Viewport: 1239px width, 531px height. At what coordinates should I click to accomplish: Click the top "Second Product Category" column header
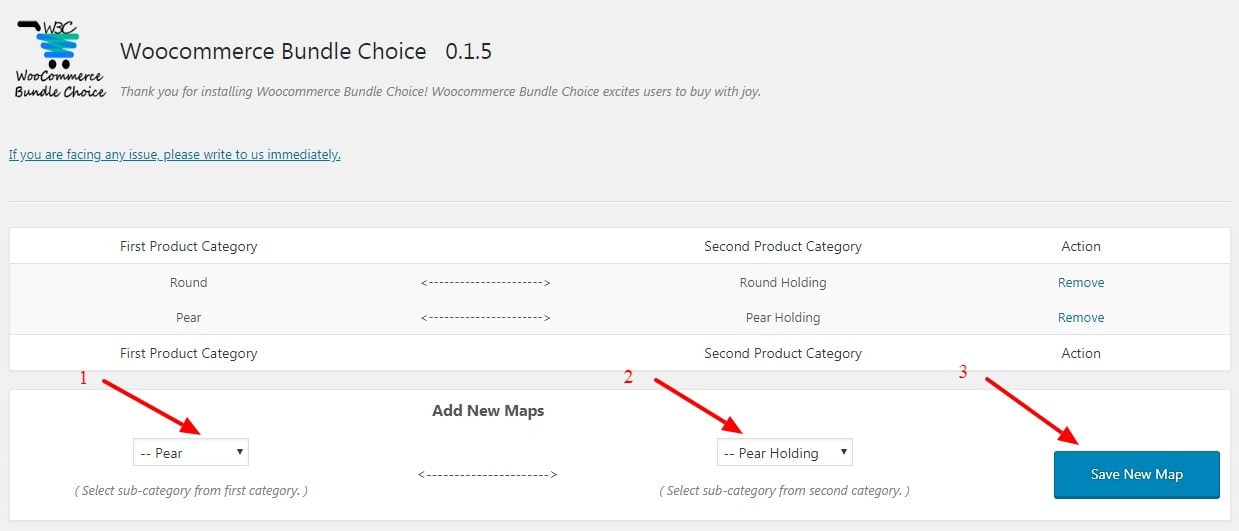click(783, 246)
